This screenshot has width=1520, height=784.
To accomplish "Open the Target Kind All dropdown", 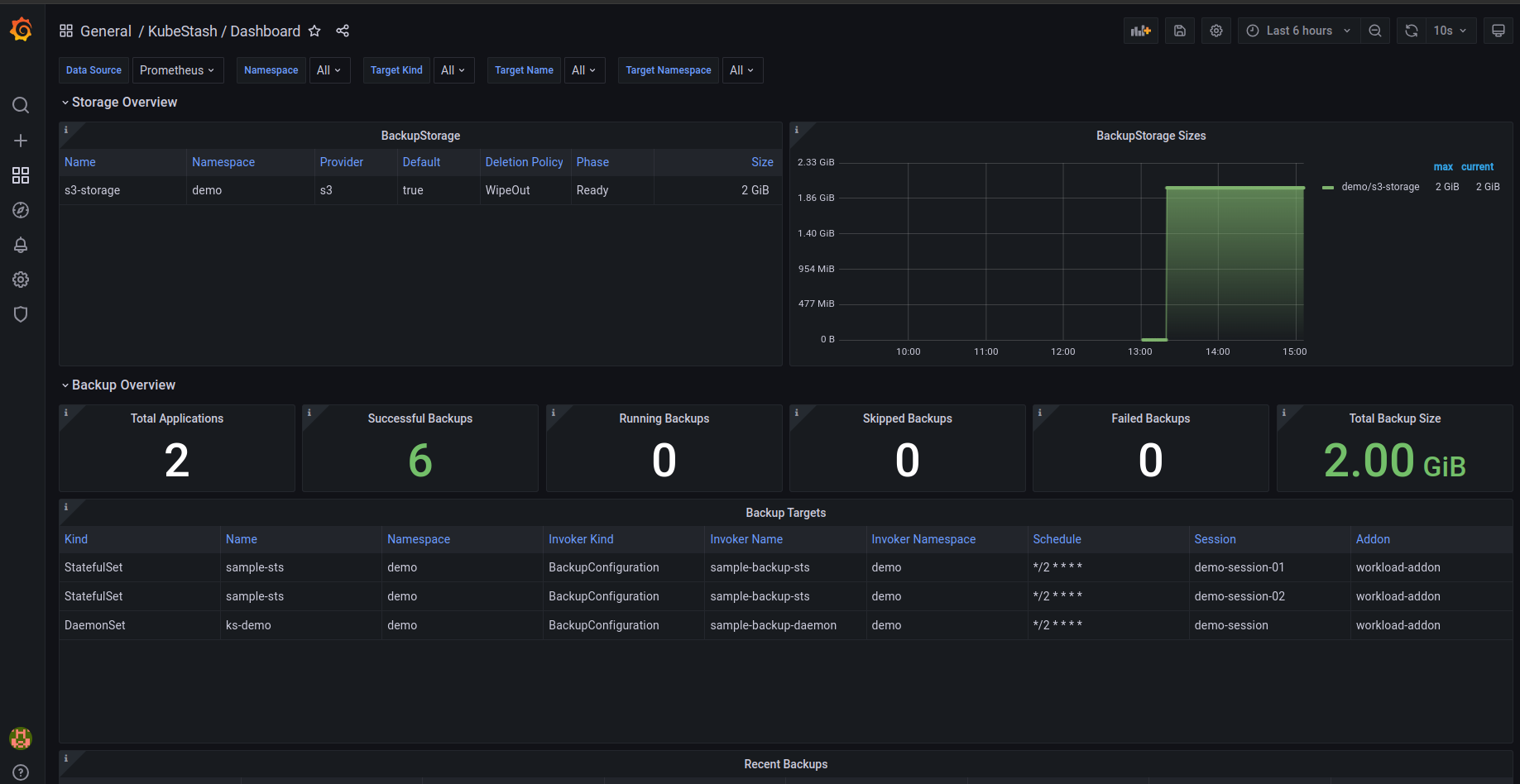I will point(453,70).
